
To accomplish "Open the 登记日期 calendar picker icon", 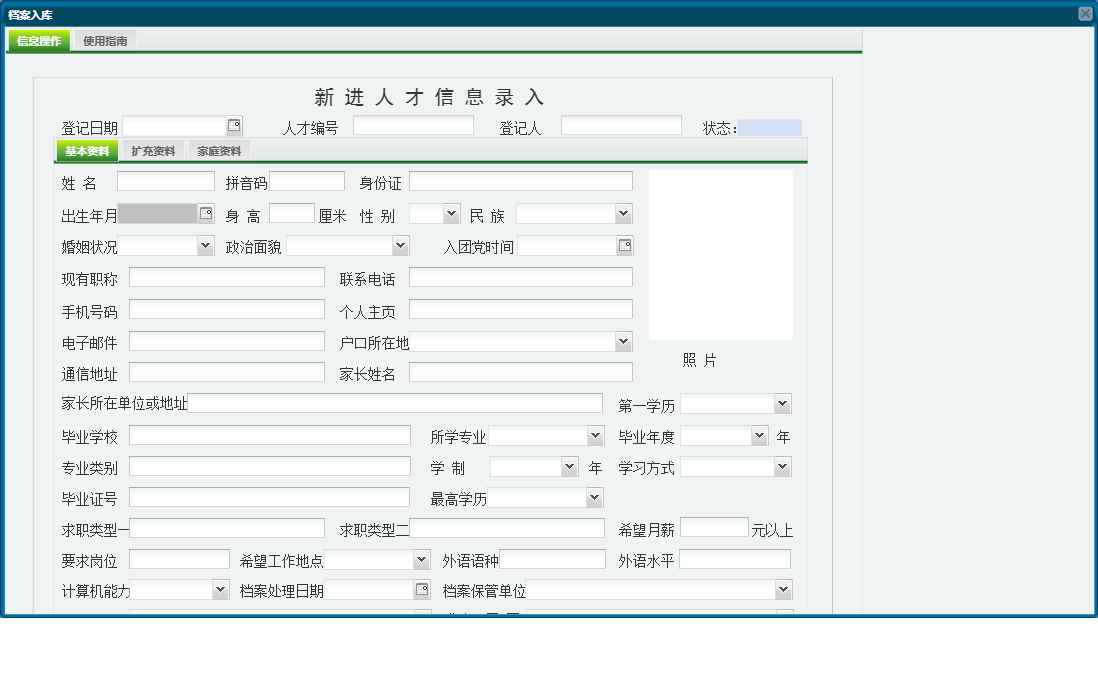I will coord(234,124).
